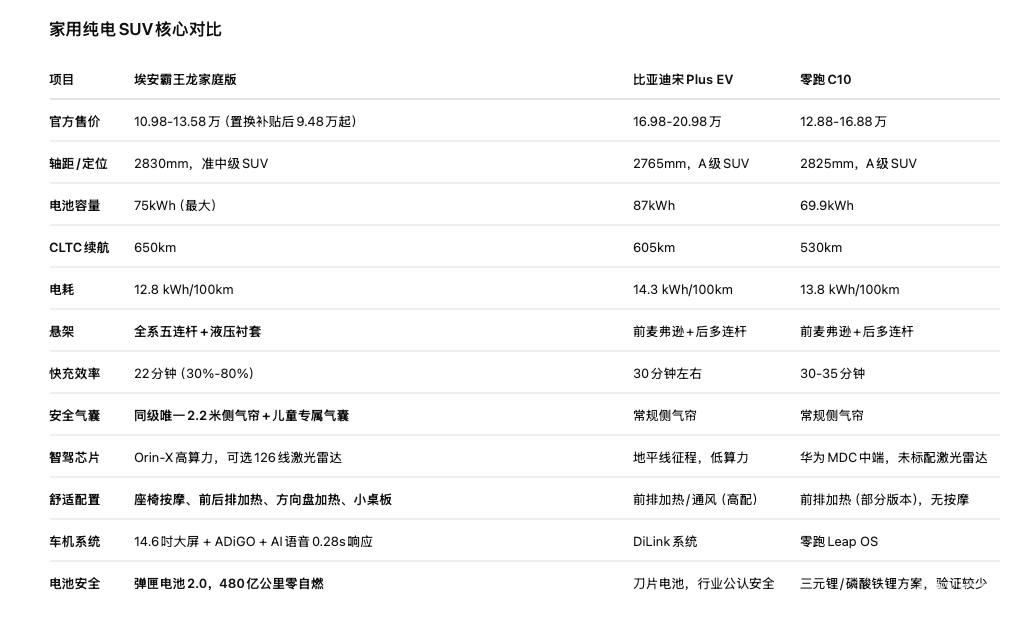Select the 座椅按摩 comfort features cell

pos(263,500)
